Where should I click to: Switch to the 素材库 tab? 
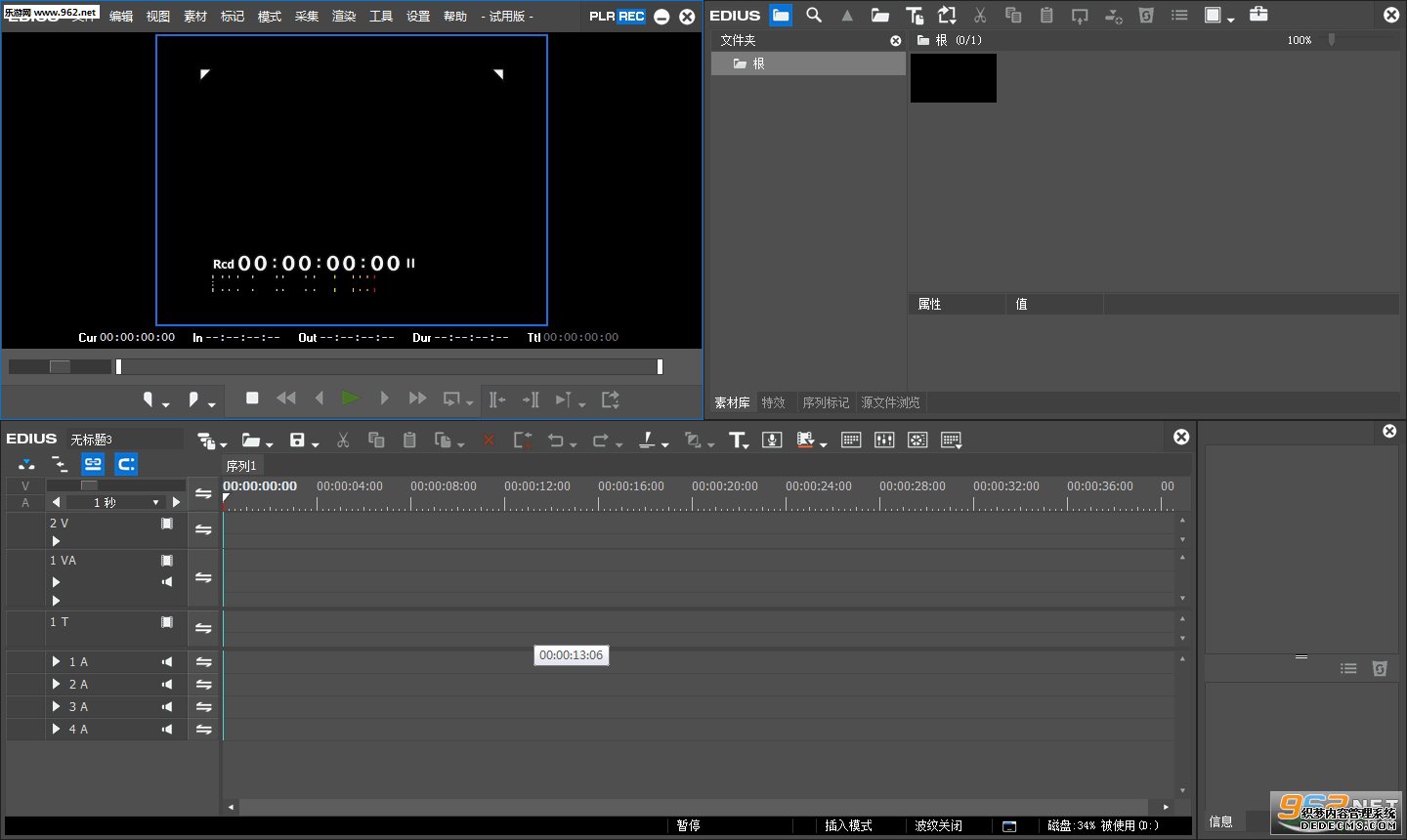[x=732, y=402]
